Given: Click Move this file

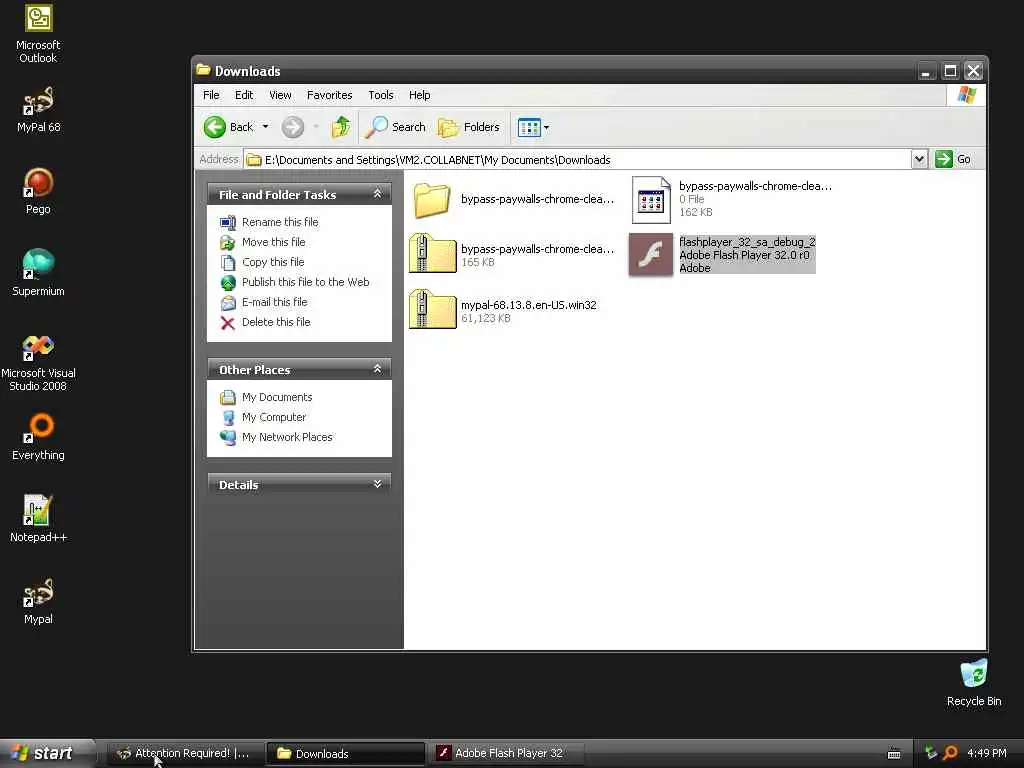Looking at the screenshot, I should click(263, 242).
